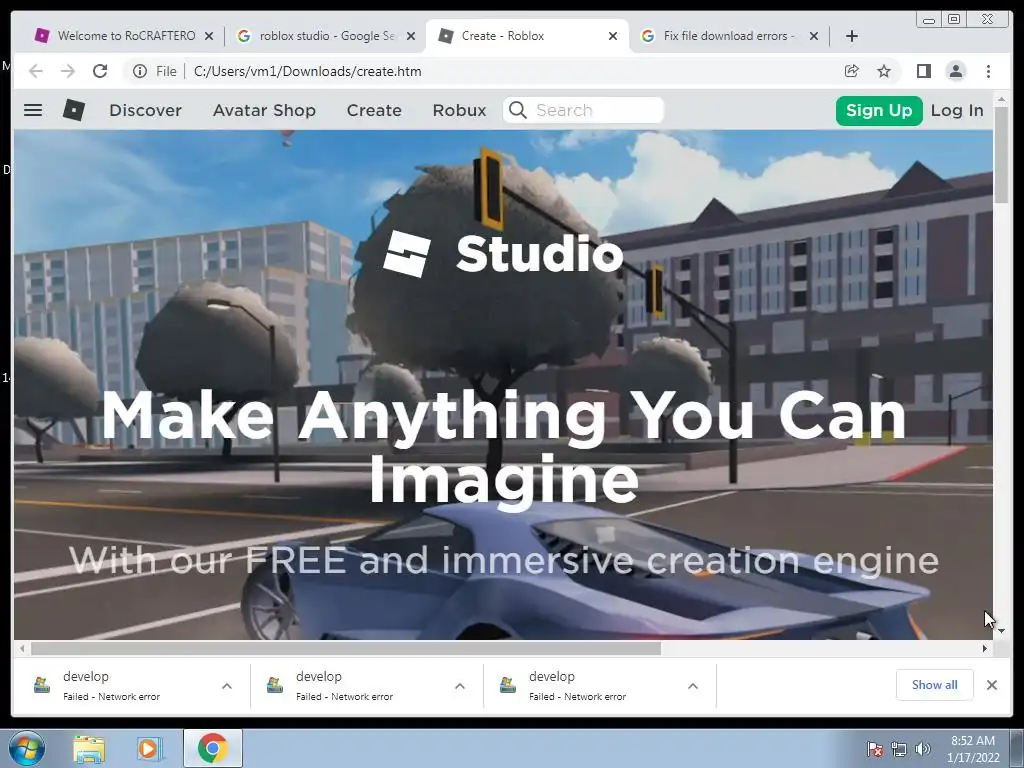Screen dimensions: 1024x768
Task: Expand options for third develop download
Action: pos(693,686)
